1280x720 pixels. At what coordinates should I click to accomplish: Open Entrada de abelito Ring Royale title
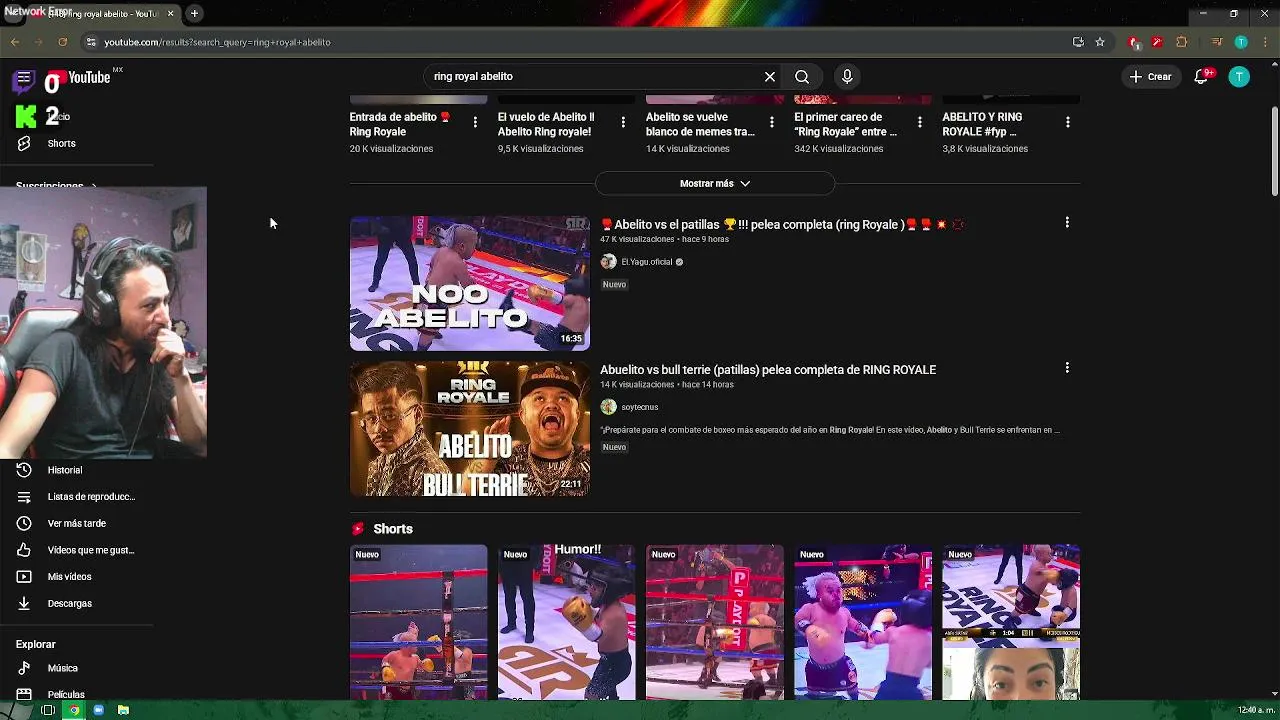point(400,124)
